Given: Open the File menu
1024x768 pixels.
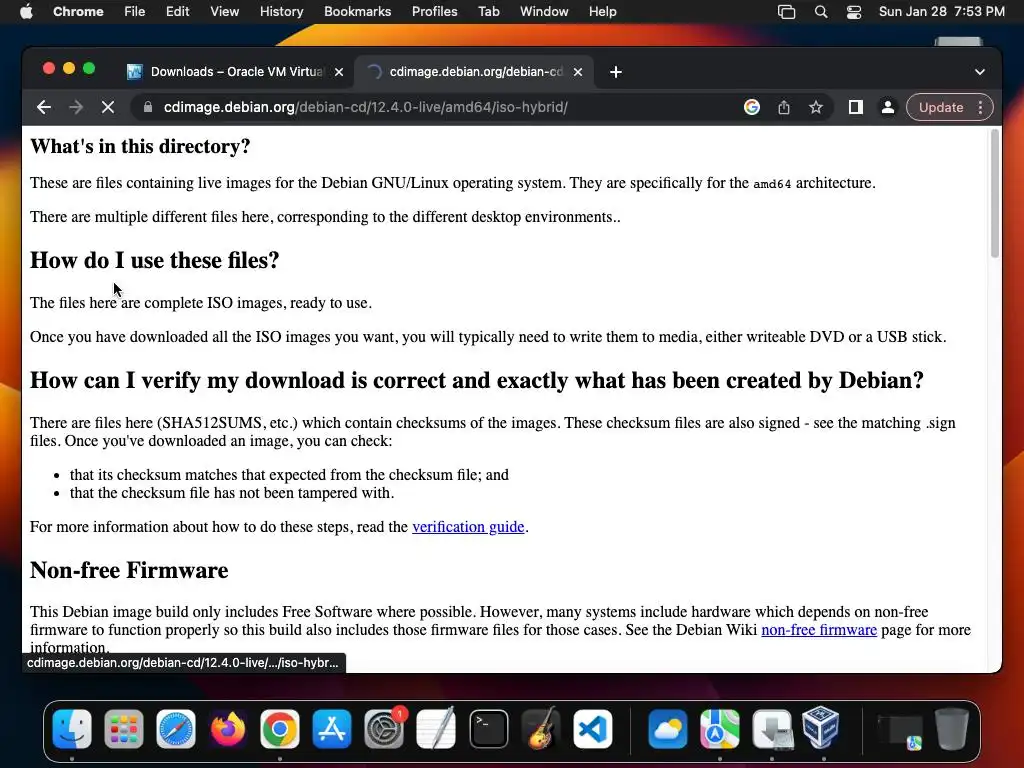Looking at the screenshot, I should click(x=135, y=11).
